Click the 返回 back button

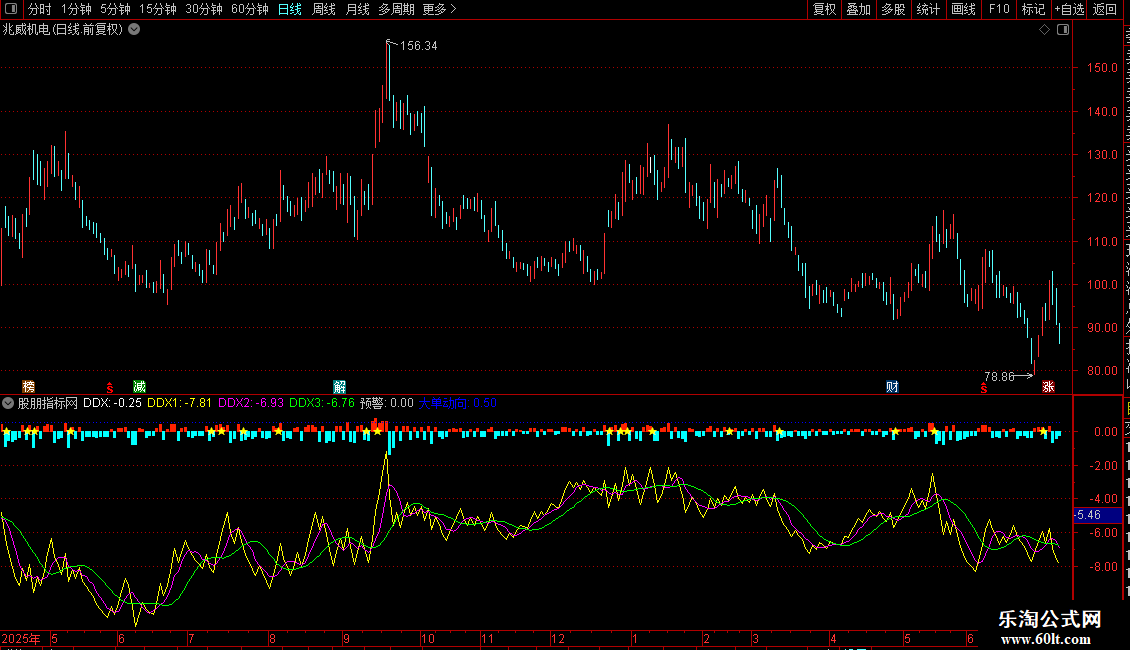(1105, 9)
